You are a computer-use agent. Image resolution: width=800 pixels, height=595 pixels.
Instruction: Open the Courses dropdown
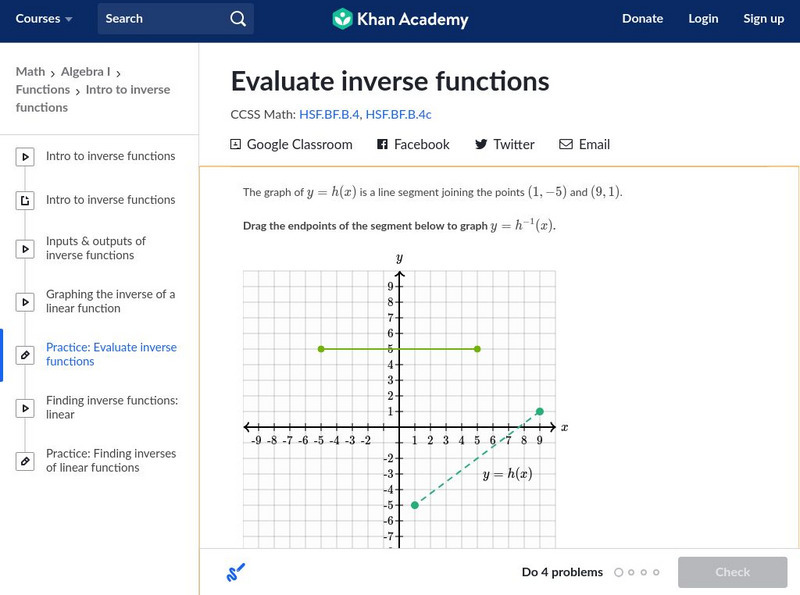coord(44,19)
